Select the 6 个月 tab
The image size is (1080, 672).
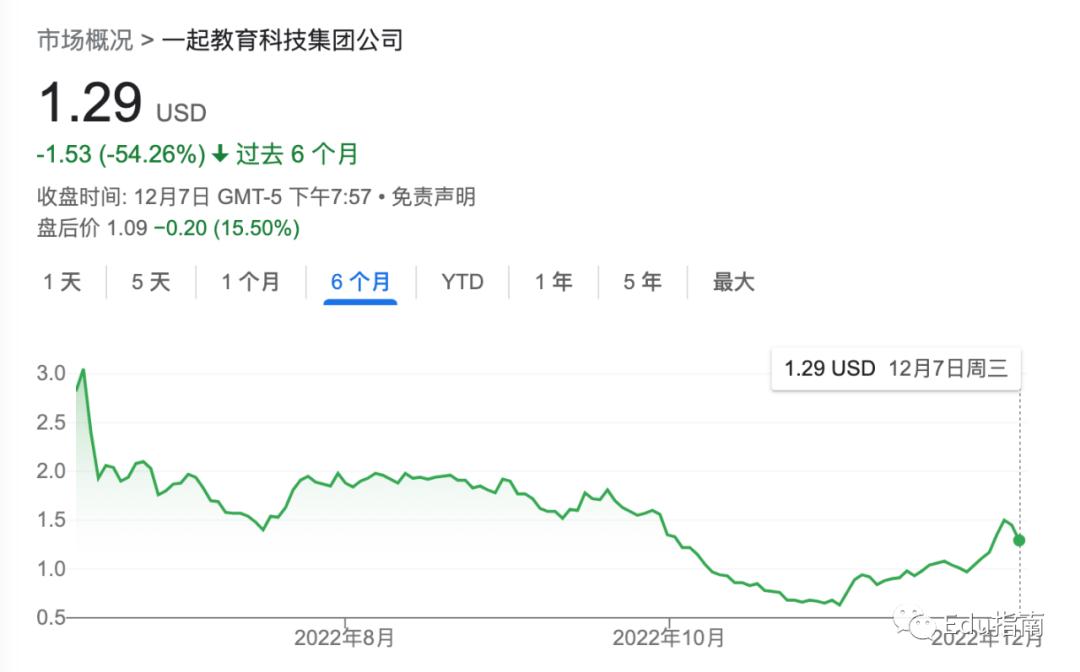360,282
